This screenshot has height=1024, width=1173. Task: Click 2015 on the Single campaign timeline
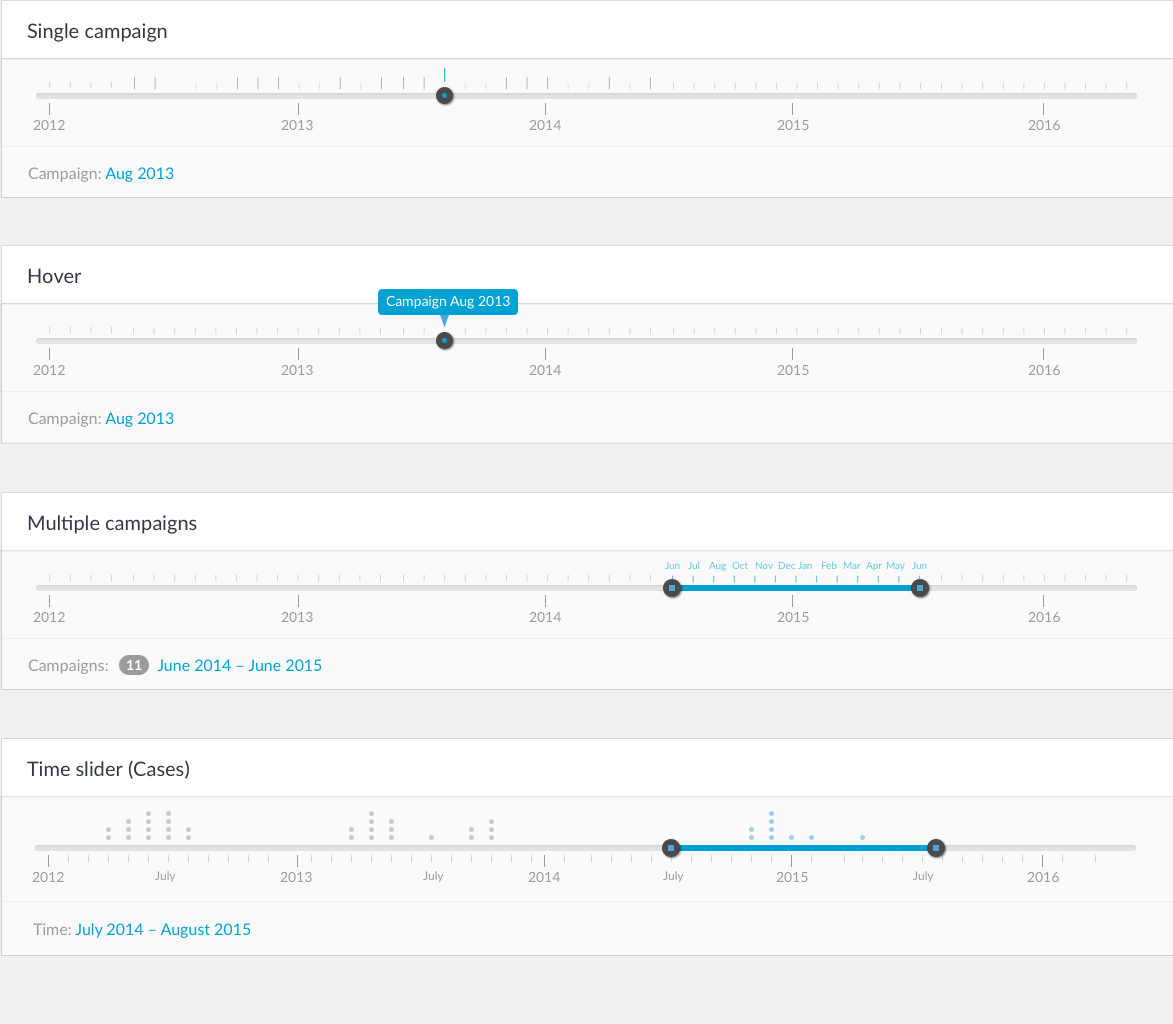[793, 125]
